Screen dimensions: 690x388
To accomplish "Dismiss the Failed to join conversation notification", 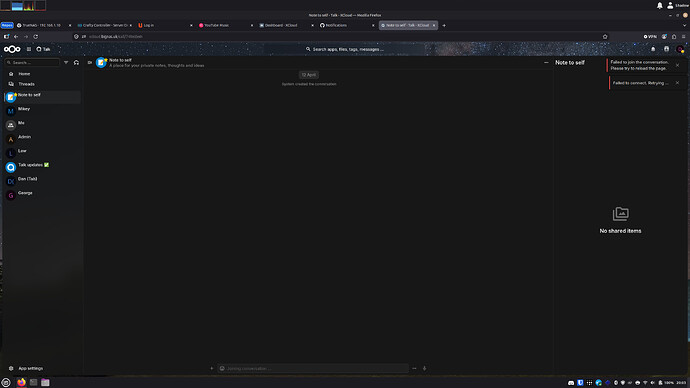I will (x=678, y=65).
